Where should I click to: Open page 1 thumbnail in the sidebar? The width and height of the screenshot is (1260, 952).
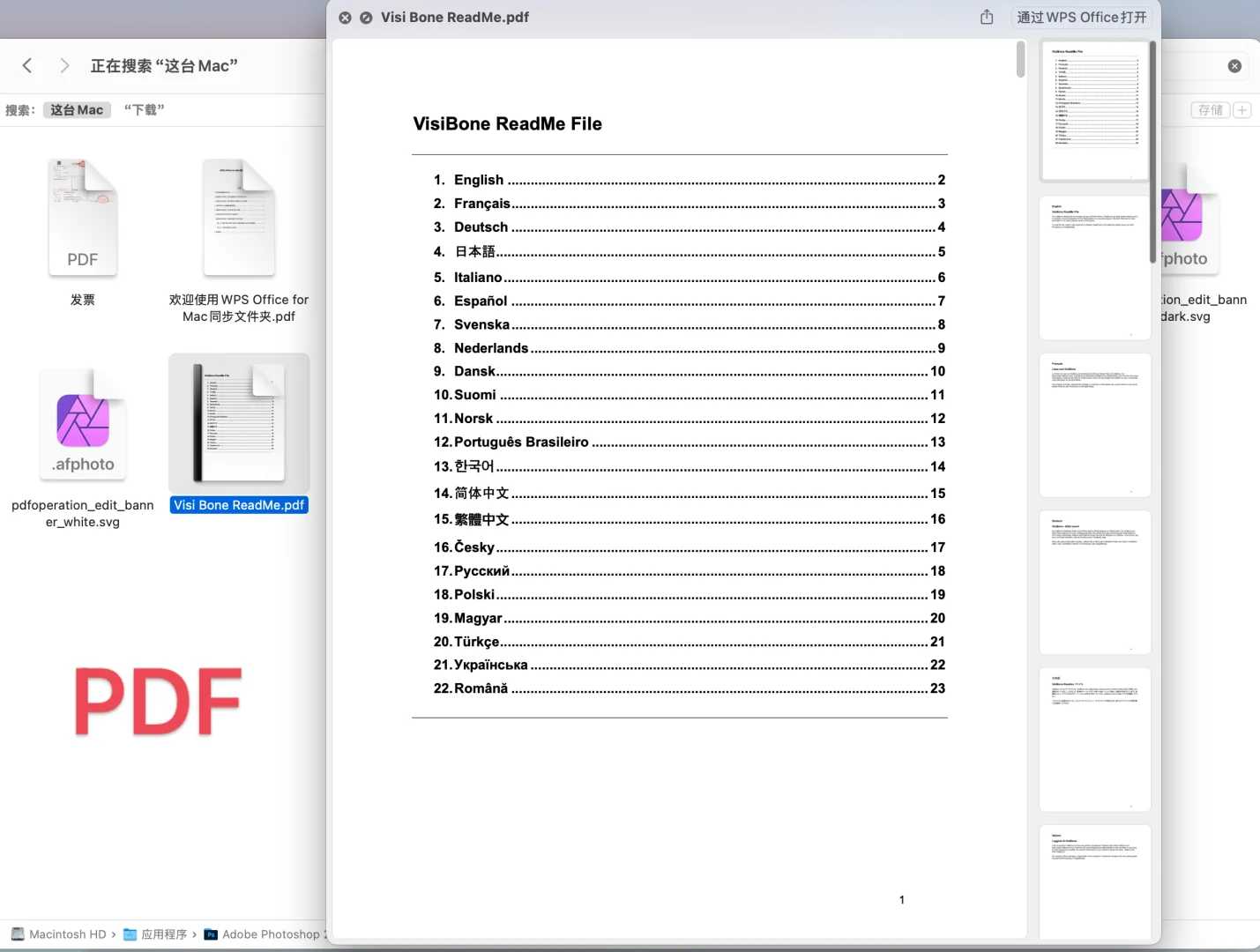point(1094,111)
